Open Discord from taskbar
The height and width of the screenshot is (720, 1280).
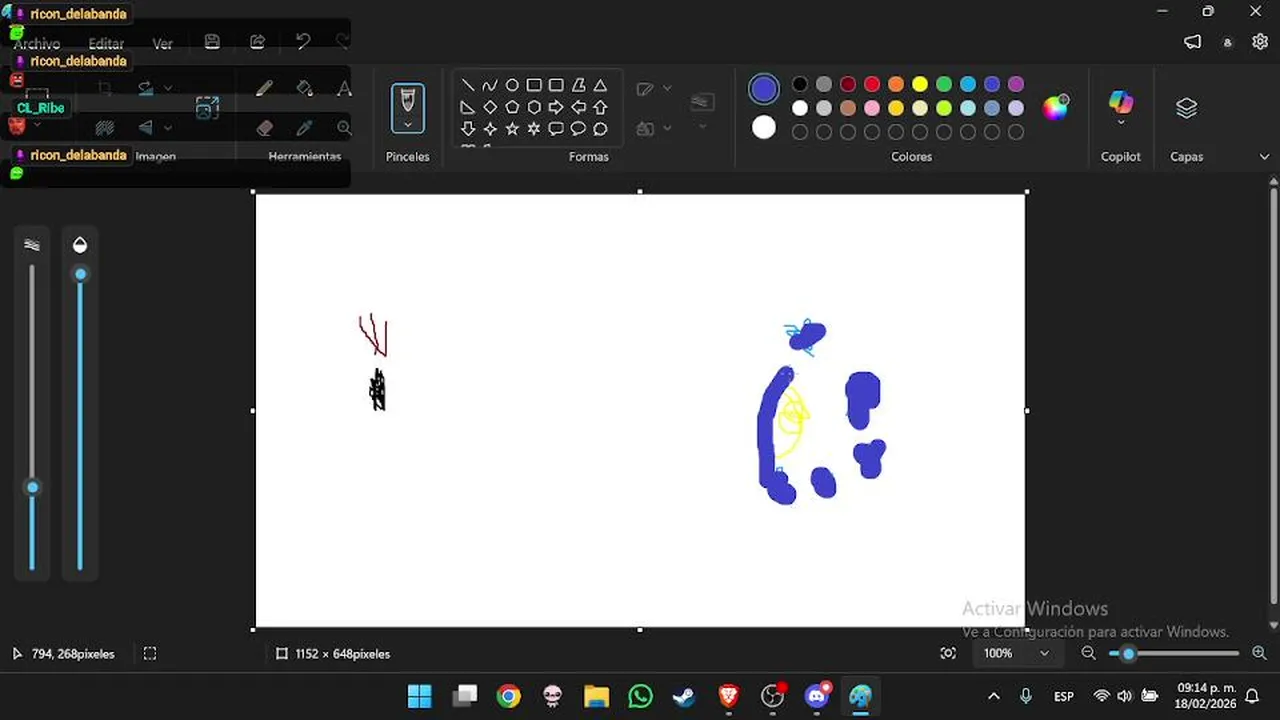pyautogui.click(x=817, y=696)
